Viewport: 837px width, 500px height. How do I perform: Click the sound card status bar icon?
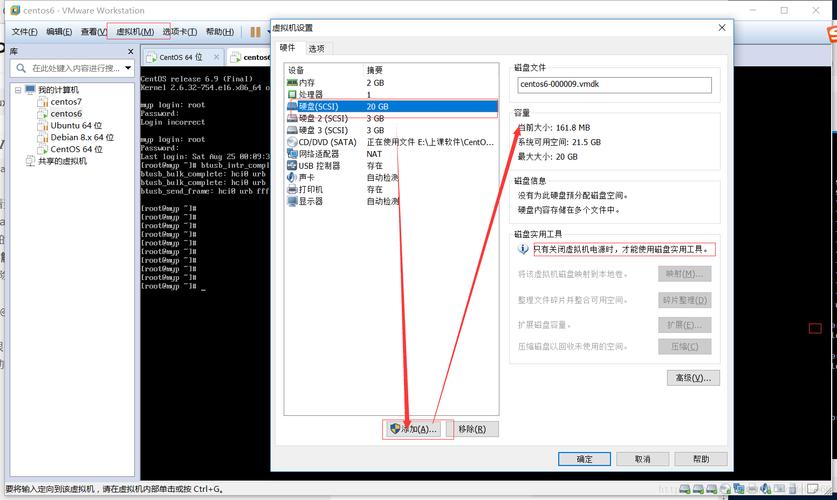[x=765, y=488]
